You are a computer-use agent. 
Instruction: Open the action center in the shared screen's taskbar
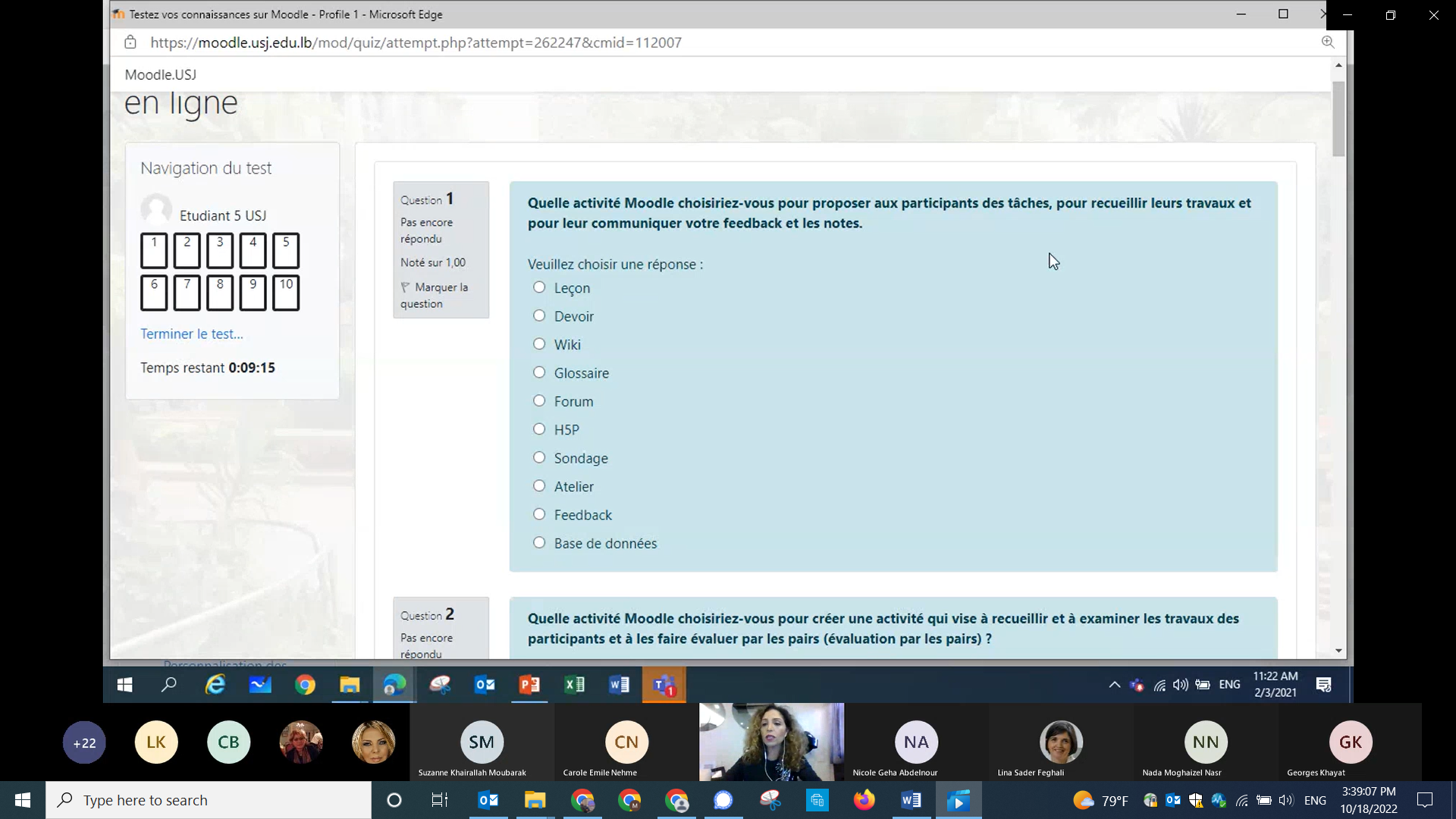(1324, 685)
